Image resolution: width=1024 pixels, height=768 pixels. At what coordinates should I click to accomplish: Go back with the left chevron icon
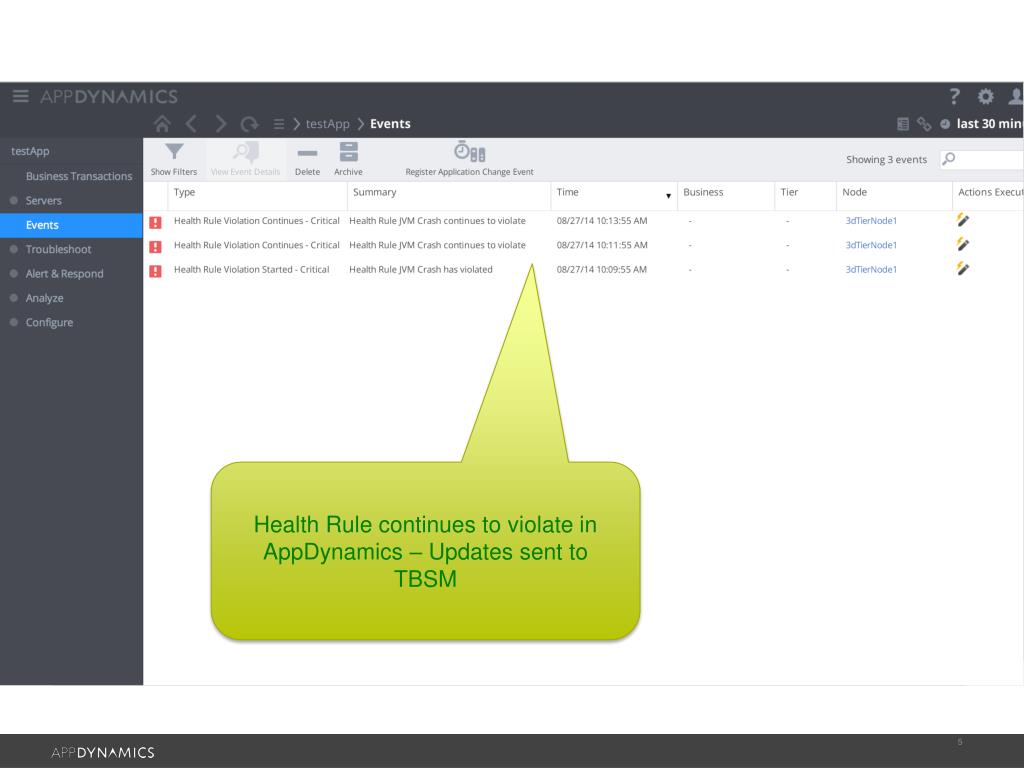click(191, 123)
